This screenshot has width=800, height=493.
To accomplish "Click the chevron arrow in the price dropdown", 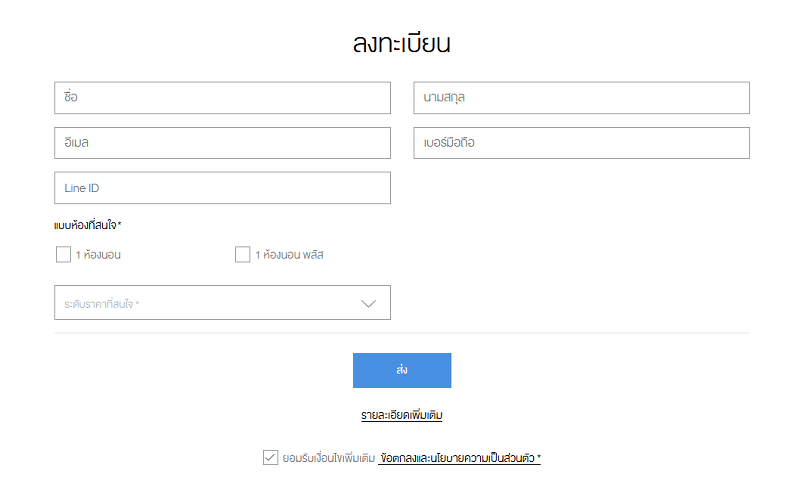I will click(x=368, y=304).
